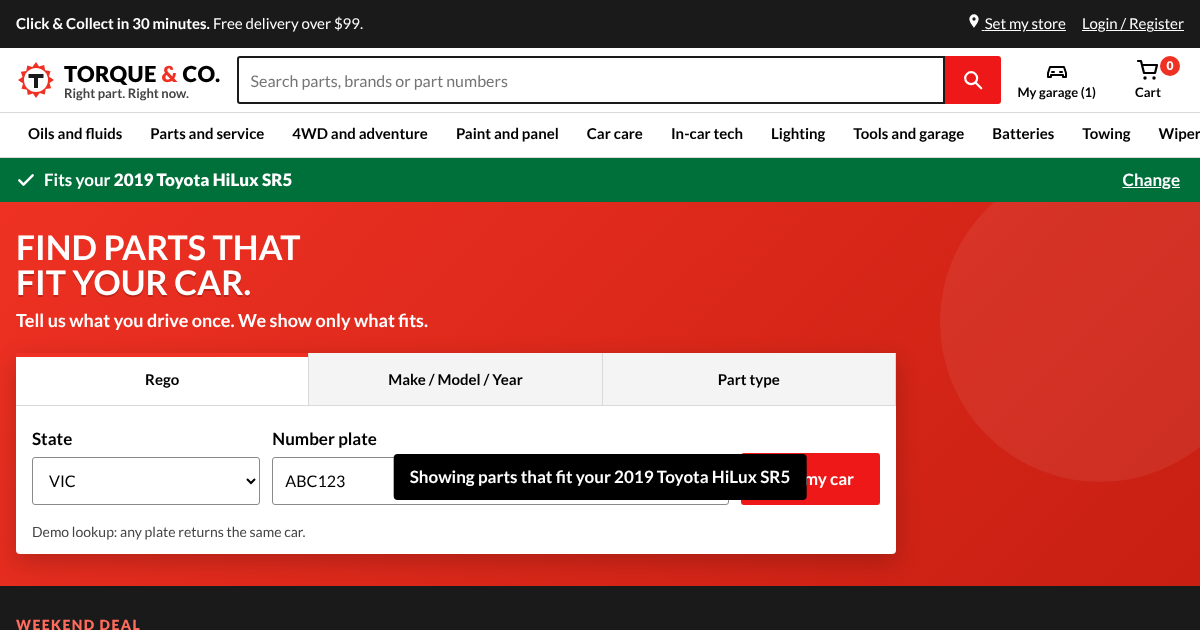Open Car care menu
This screenshot has height=630, width=1200.
click(615, 134)
